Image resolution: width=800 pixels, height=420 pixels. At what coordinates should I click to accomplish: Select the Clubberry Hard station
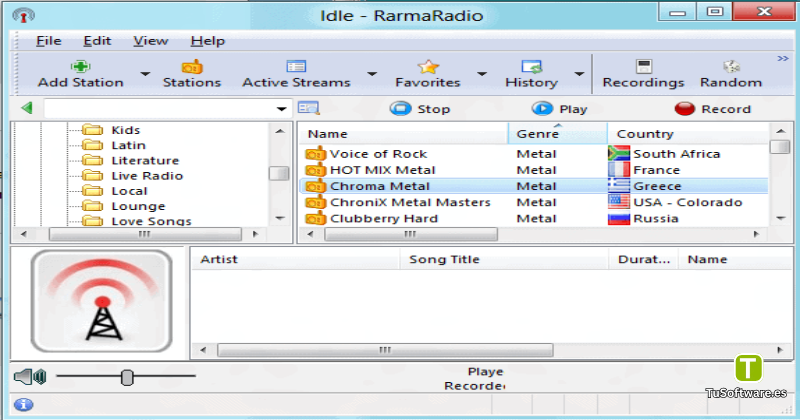tap(384, 218)
